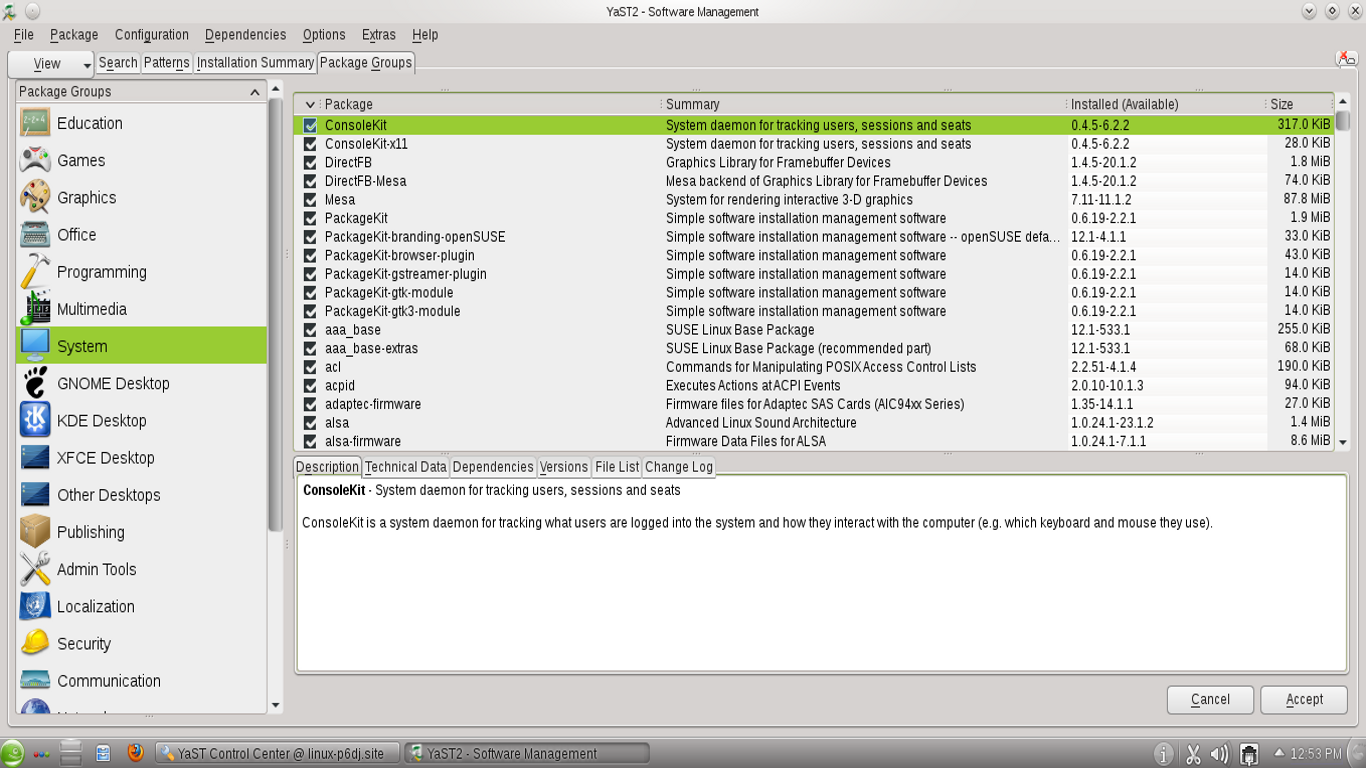This screenshot has height=768, width=1366.
Task: Toggle the ConsoleKit package checkbox
Action: pyautogui.click(x=310, y=126)
